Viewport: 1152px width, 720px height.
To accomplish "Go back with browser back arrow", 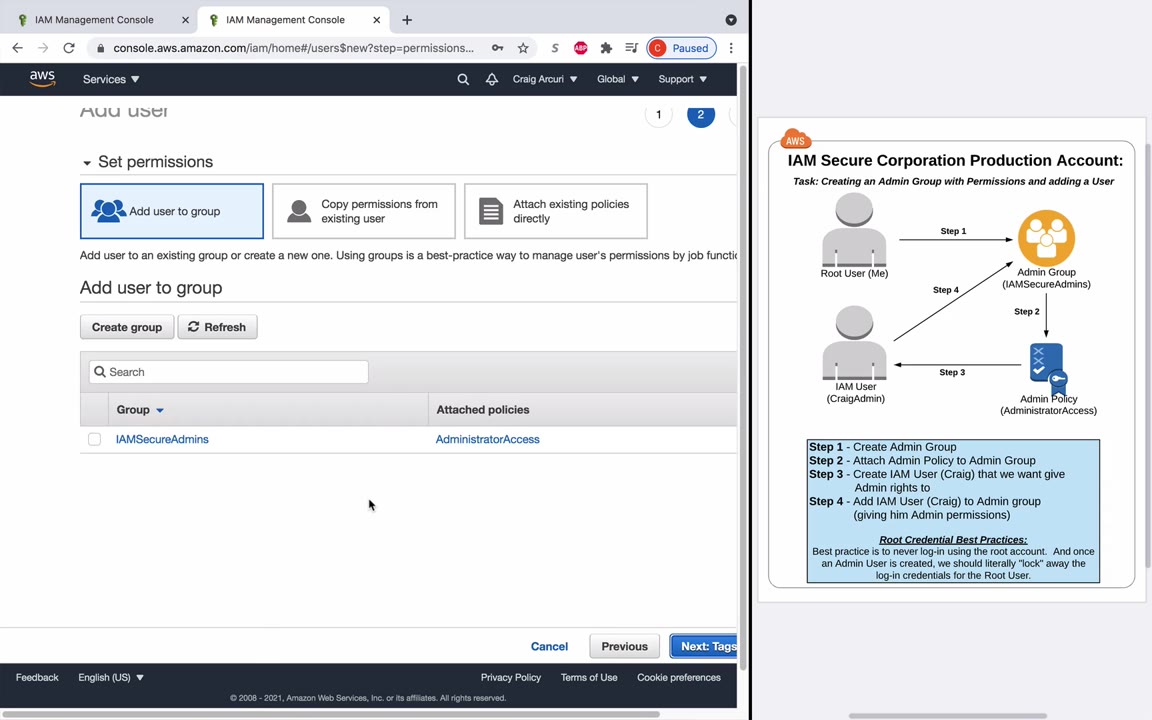I will point(18,48).
